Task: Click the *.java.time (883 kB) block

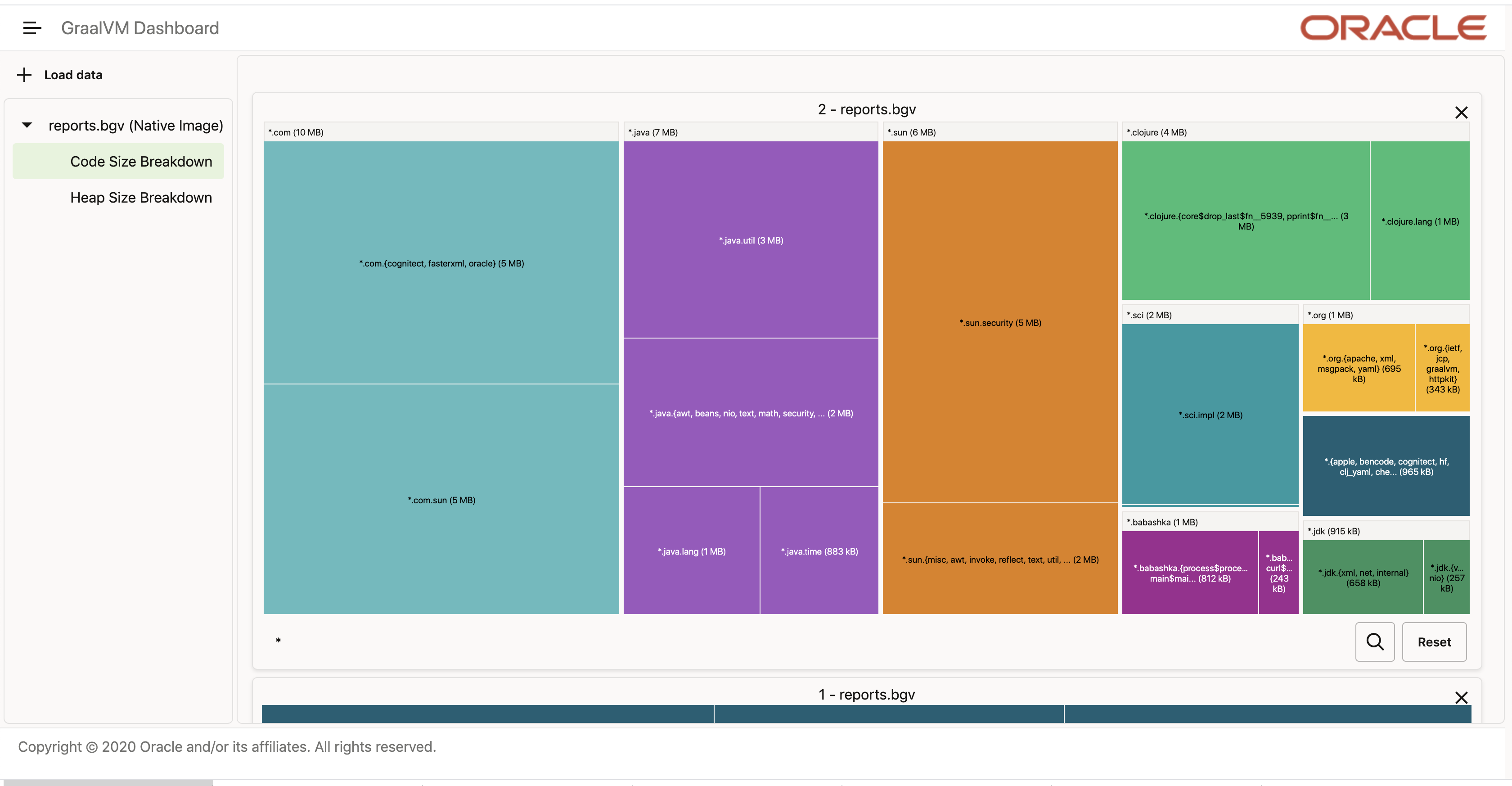Action: pos(819,551)
